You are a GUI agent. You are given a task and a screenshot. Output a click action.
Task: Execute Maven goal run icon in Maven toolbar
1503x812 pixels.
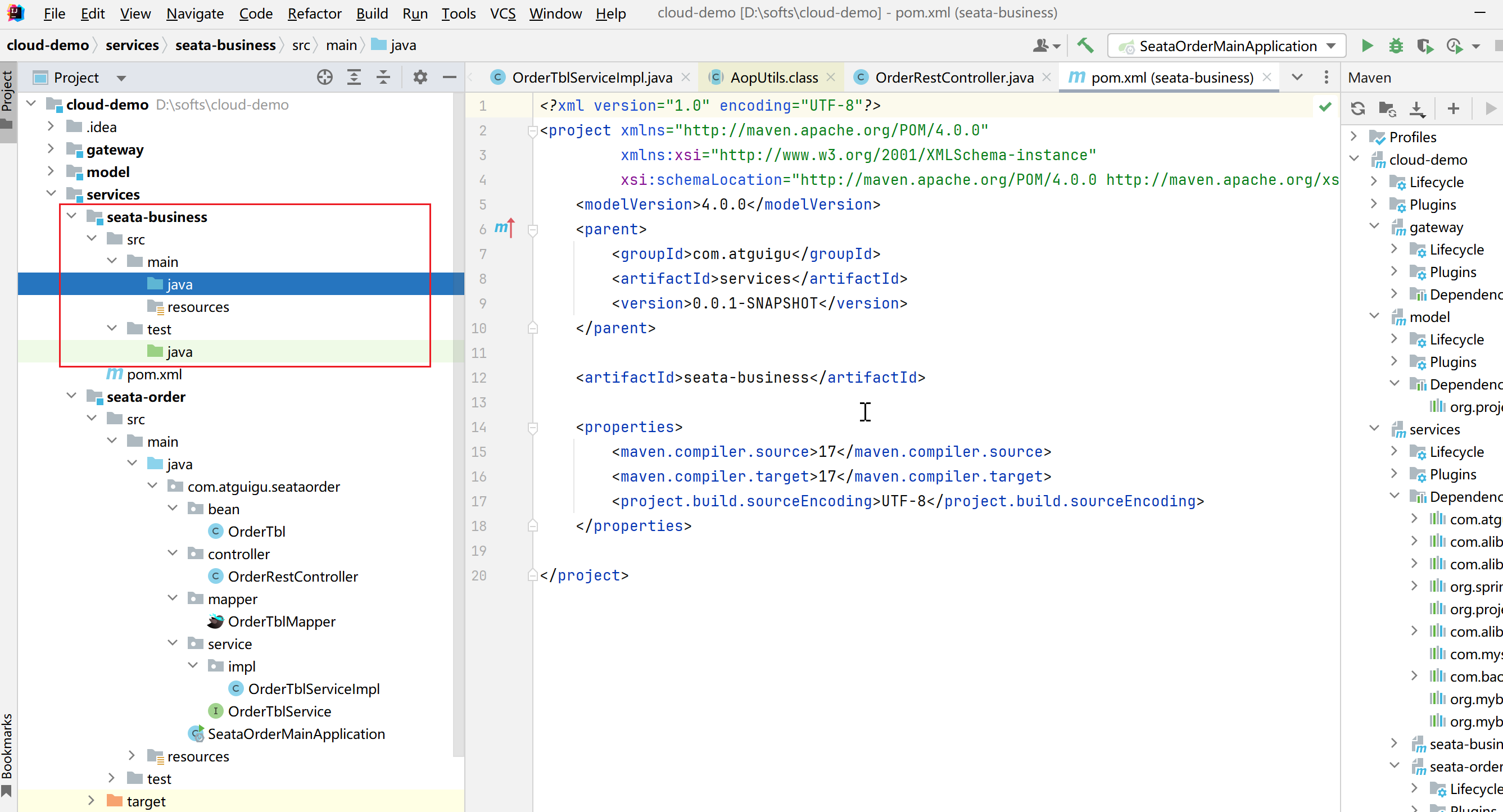tap(1490, 108)
